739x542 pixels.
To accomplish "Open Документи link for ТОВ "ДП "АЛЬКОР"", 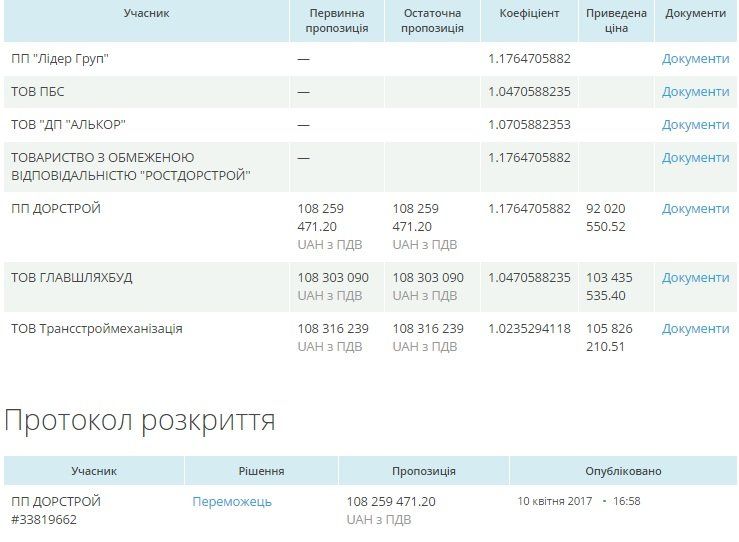I will 695,125.
